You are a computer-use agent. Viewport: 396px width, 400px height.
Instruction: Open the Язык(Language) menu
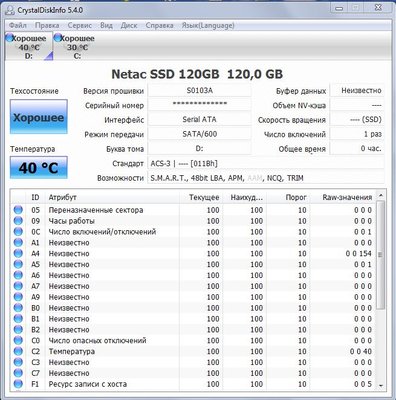pos(208,25)
